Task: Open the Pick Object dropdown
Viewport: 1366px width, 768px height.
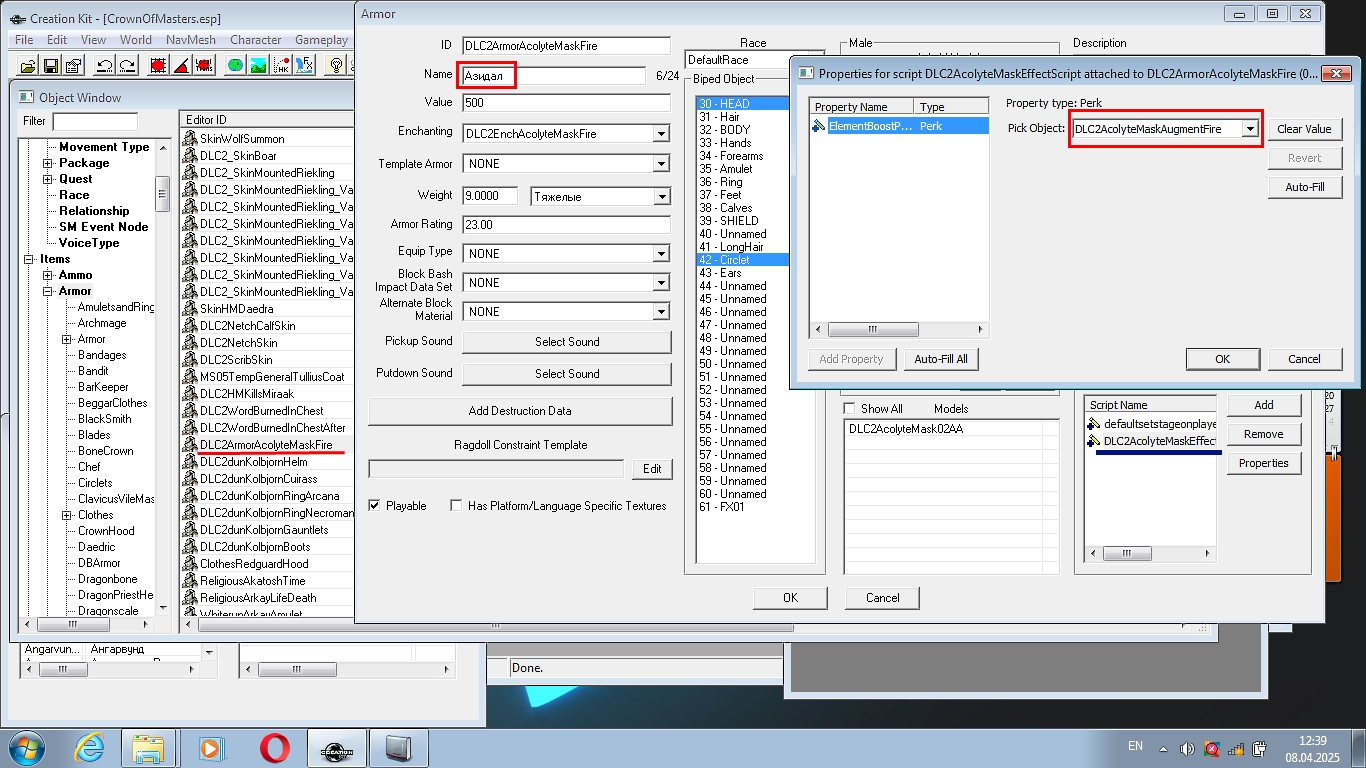Action: click(1250, 129)
